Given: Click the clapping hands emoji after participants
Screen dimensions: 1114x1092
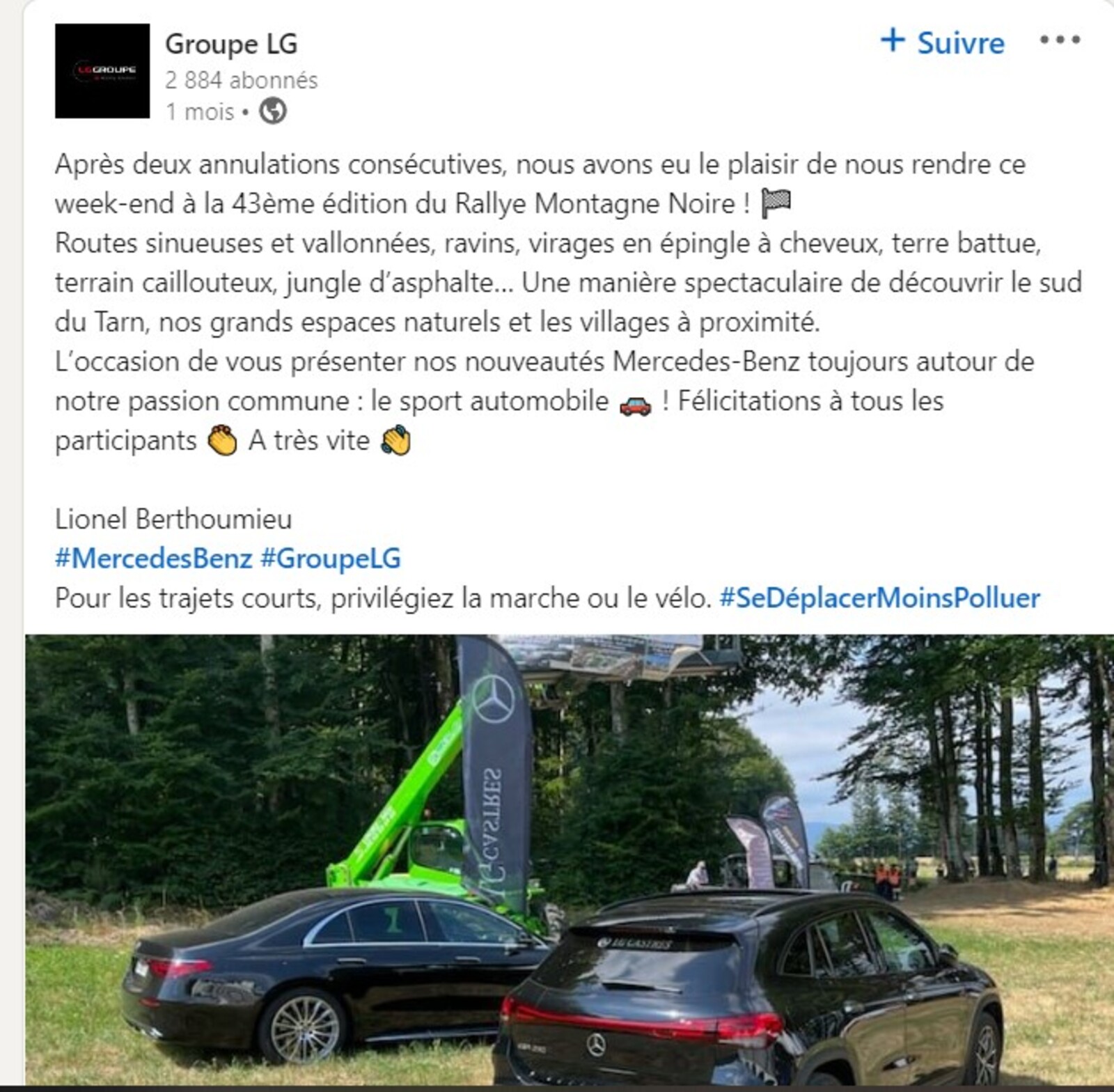Looking at the screenshot, I should coord(223,441).
